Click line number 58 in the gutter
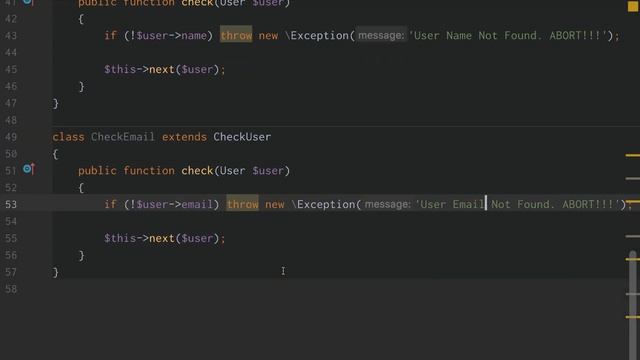640x360 pixels. (11, 289)
